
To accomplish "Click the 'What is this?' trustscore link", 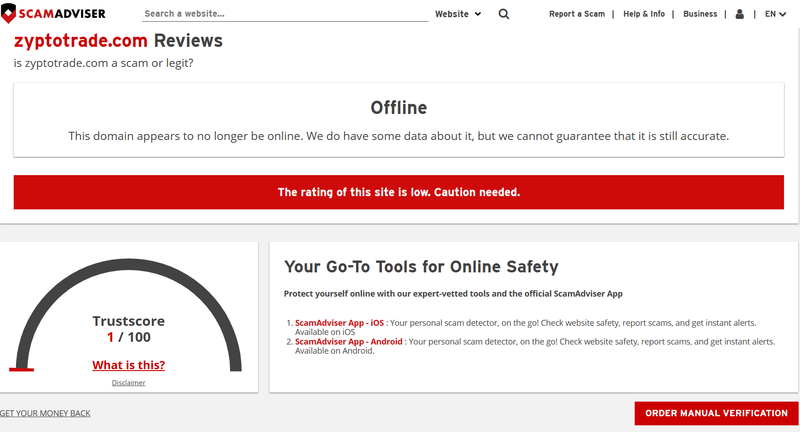I will [x=129, y=365].
